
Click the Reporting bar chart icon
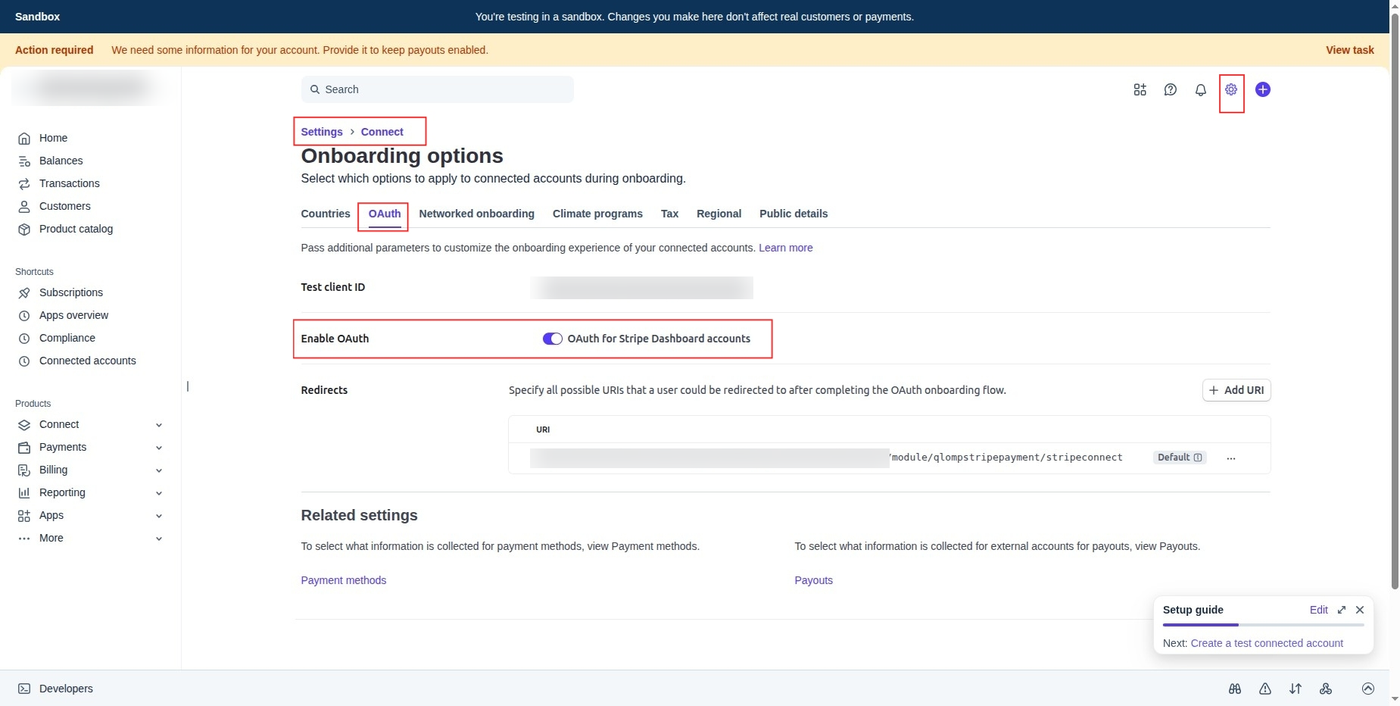coord(24,493)
